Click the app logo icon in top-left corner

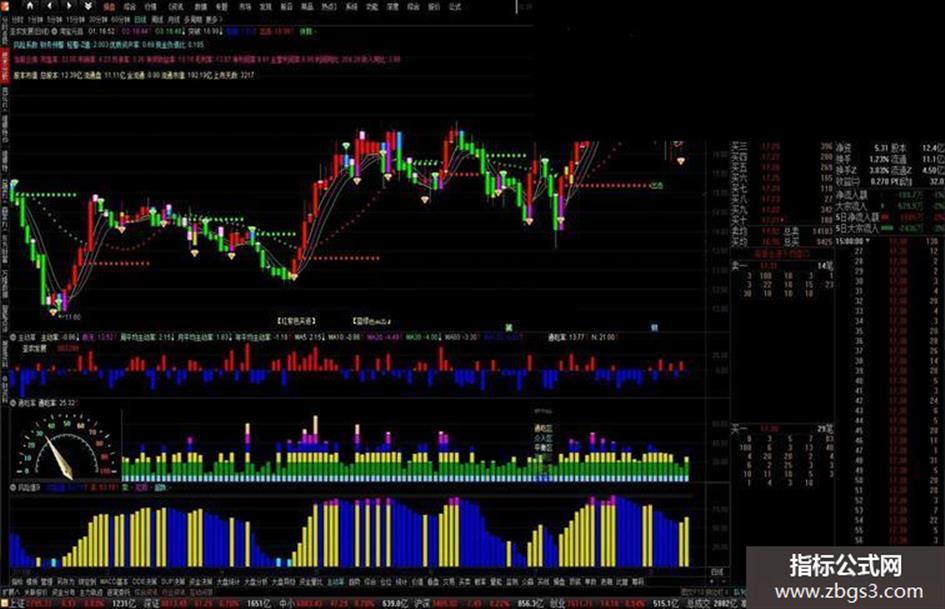[5, 5]
